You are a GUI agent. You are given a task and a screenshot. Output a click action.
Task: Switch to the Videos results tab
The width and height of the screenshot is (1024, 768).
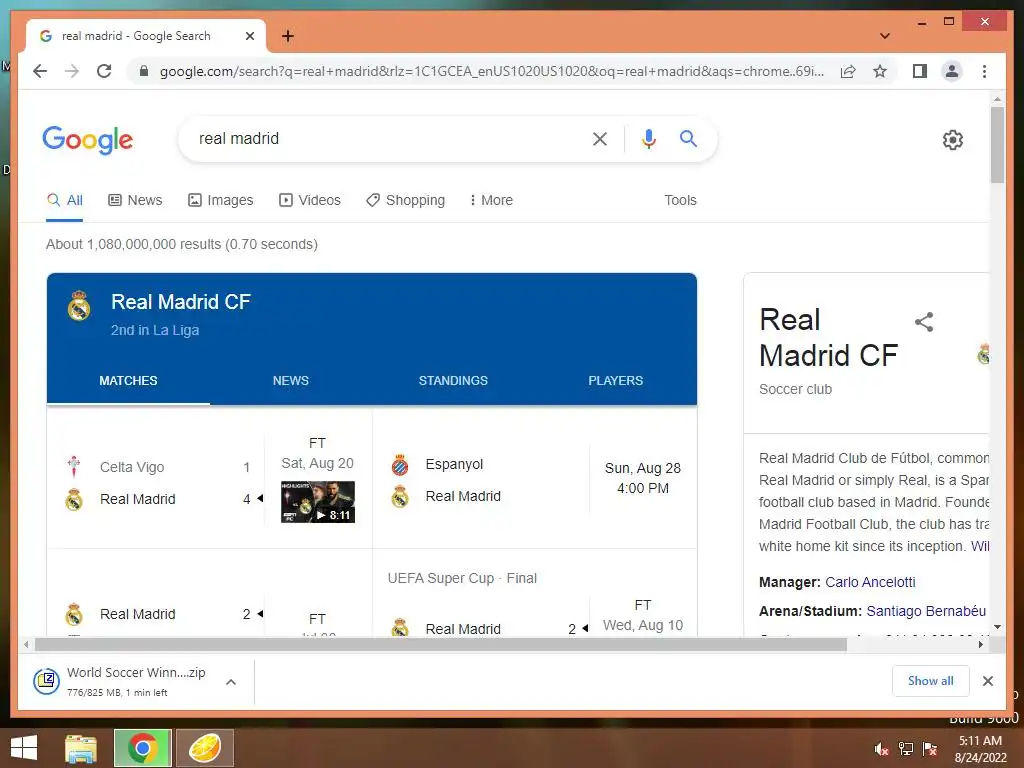310,200
